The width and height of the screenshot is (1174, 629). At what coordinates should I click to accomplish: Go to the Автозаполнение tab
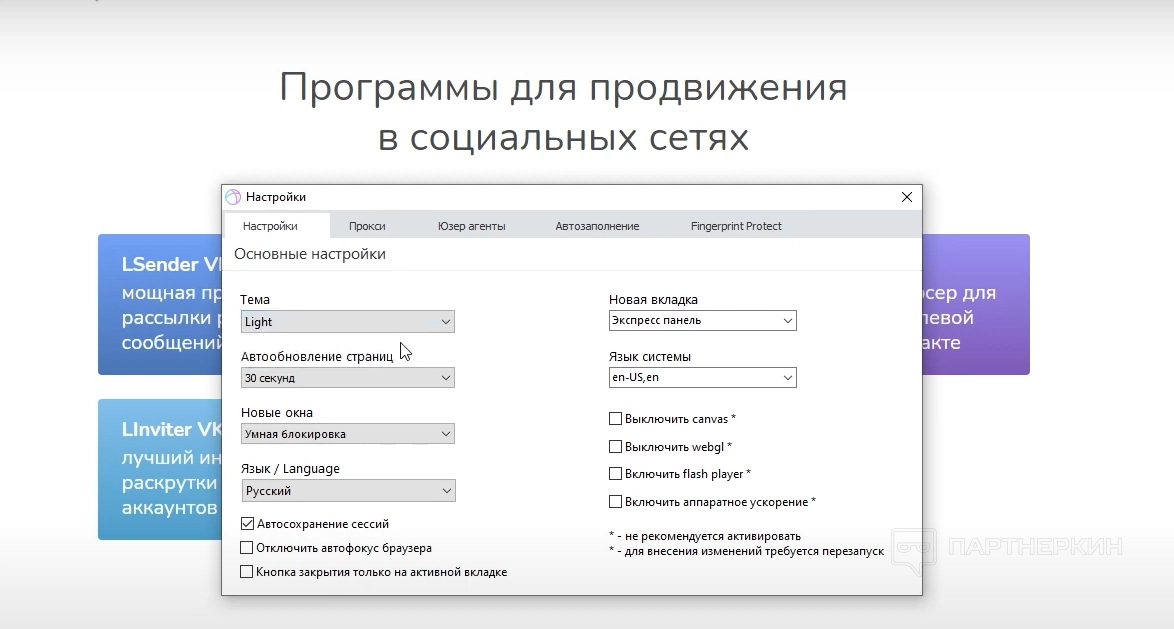[597, 226]
